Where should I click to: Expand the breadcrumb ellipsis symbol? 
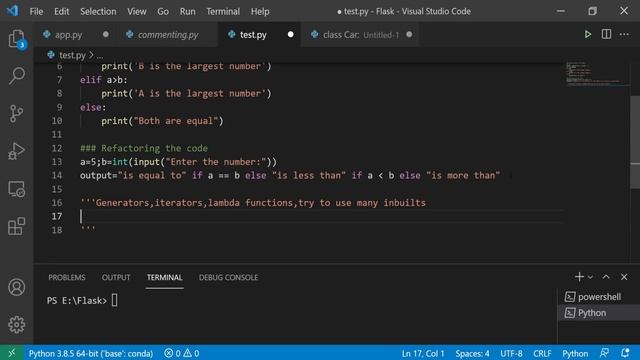[x=100, y=55]
